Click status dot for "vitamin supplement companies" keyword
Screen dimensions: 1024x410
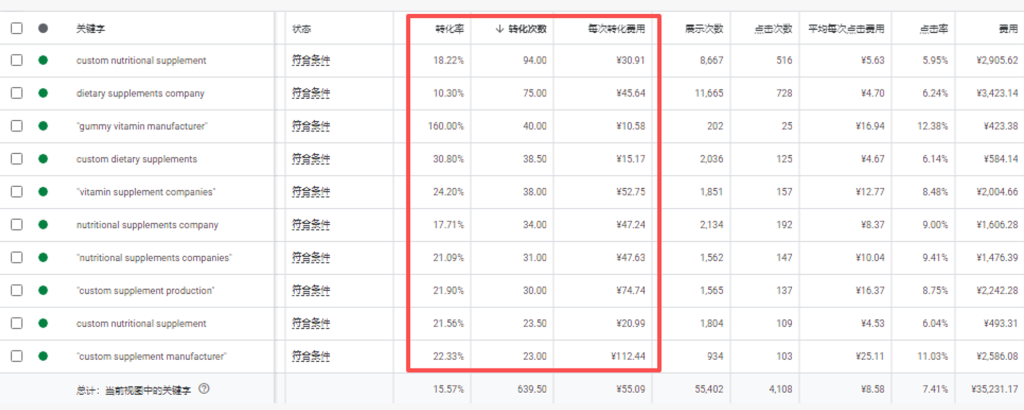click(x=43, y=192)
